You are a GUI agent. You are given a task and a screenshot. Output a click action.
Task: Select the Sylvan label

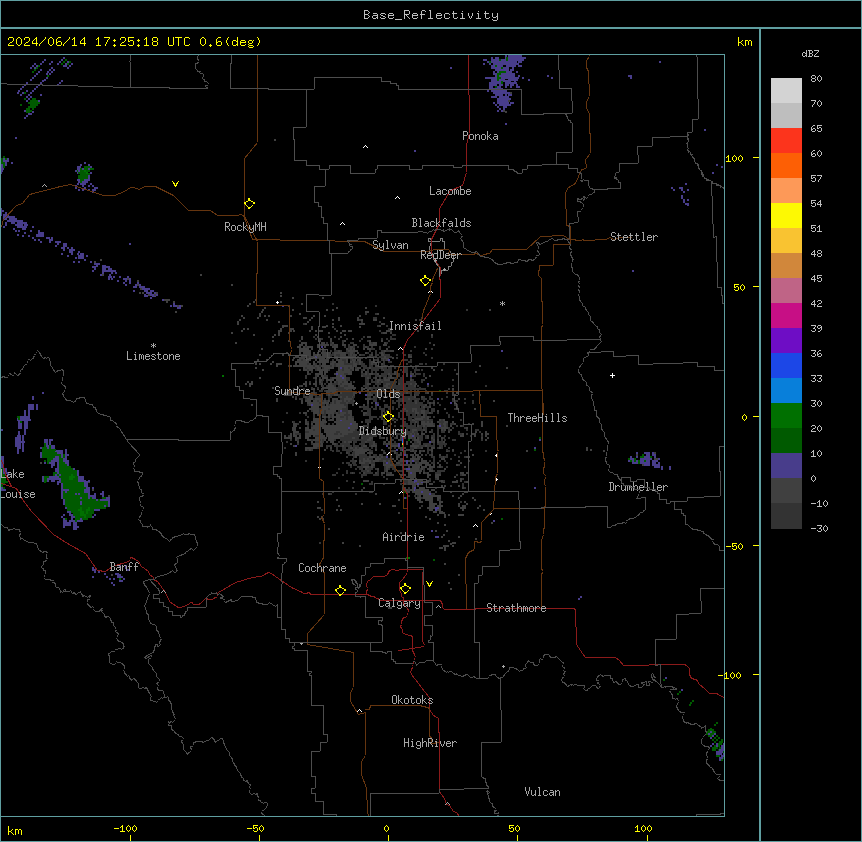[390, 245]
